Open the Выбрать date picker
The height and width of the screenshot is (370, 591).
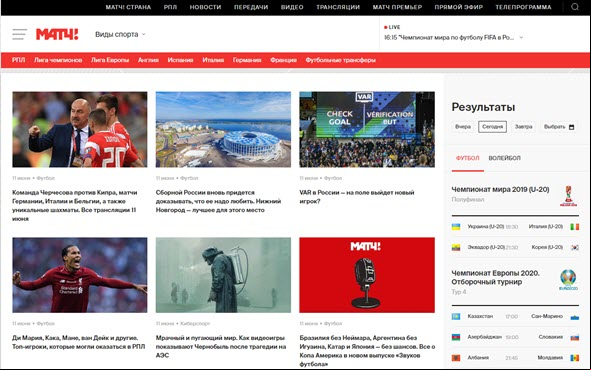pos(559,127)
